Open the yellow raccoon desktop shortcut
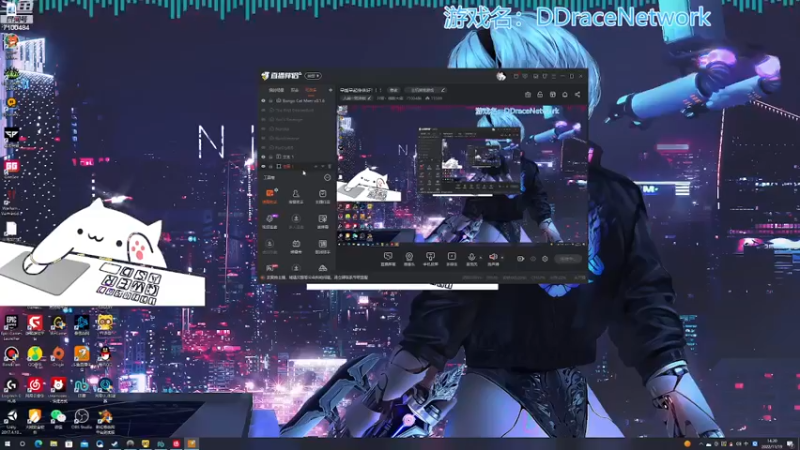This screenshot has height=450, width=800. [105, 323]
